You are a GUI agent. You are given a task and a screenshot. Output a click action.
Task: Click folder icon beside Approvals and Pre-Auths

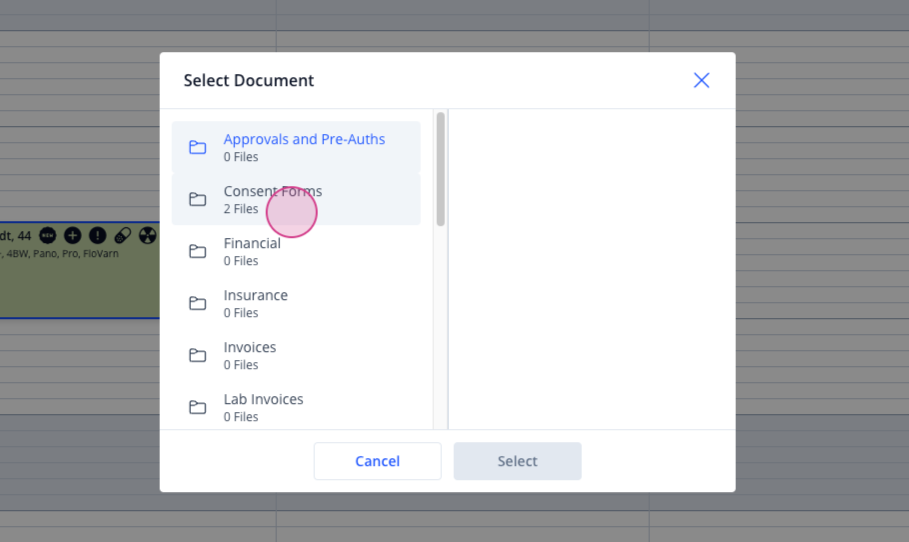(198, 147)
